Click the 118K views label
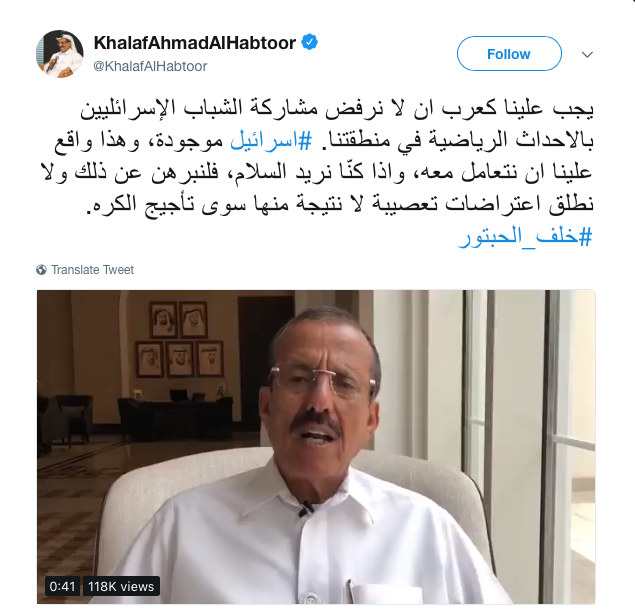This screenshot has width=635, height=609. [121, 586]
